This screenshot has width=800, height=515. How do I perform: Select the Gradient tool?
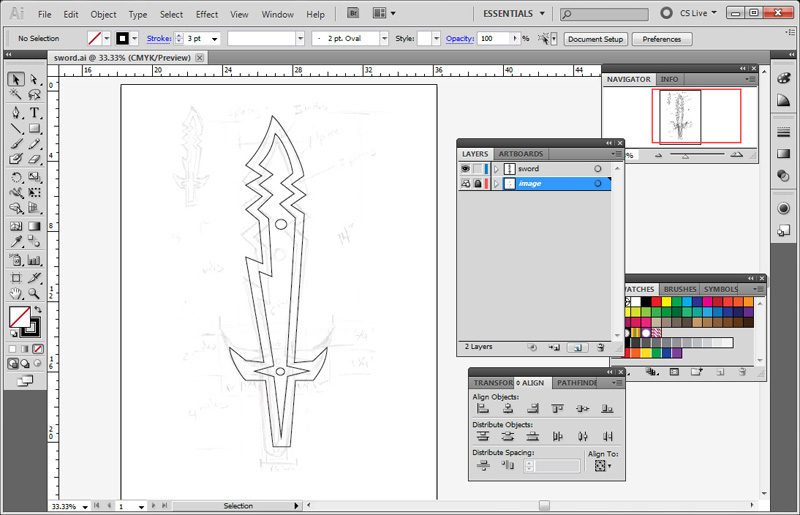tap(34, 226)
